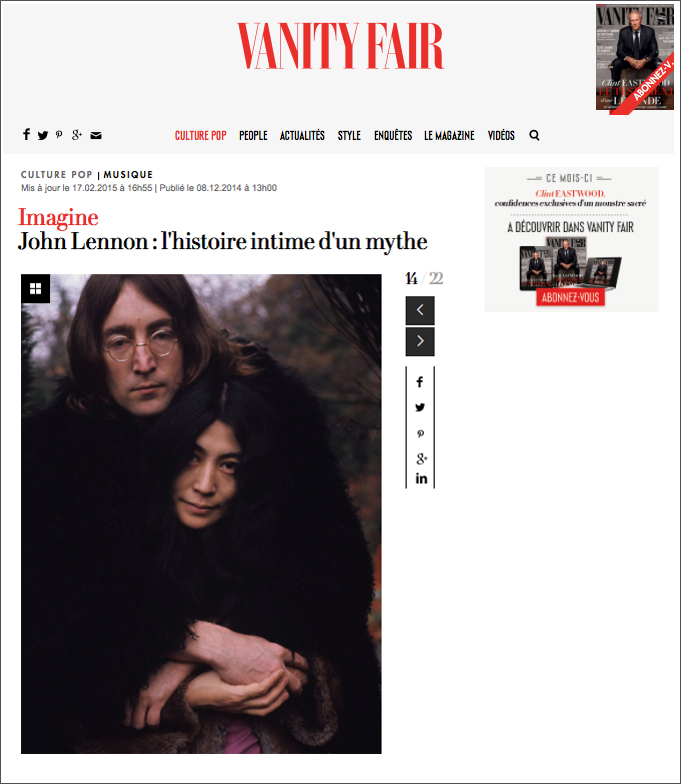Image resolution: width=681 pixels, height=784 pixels.
Task: Select the People menu item
Action: (253, 136)
